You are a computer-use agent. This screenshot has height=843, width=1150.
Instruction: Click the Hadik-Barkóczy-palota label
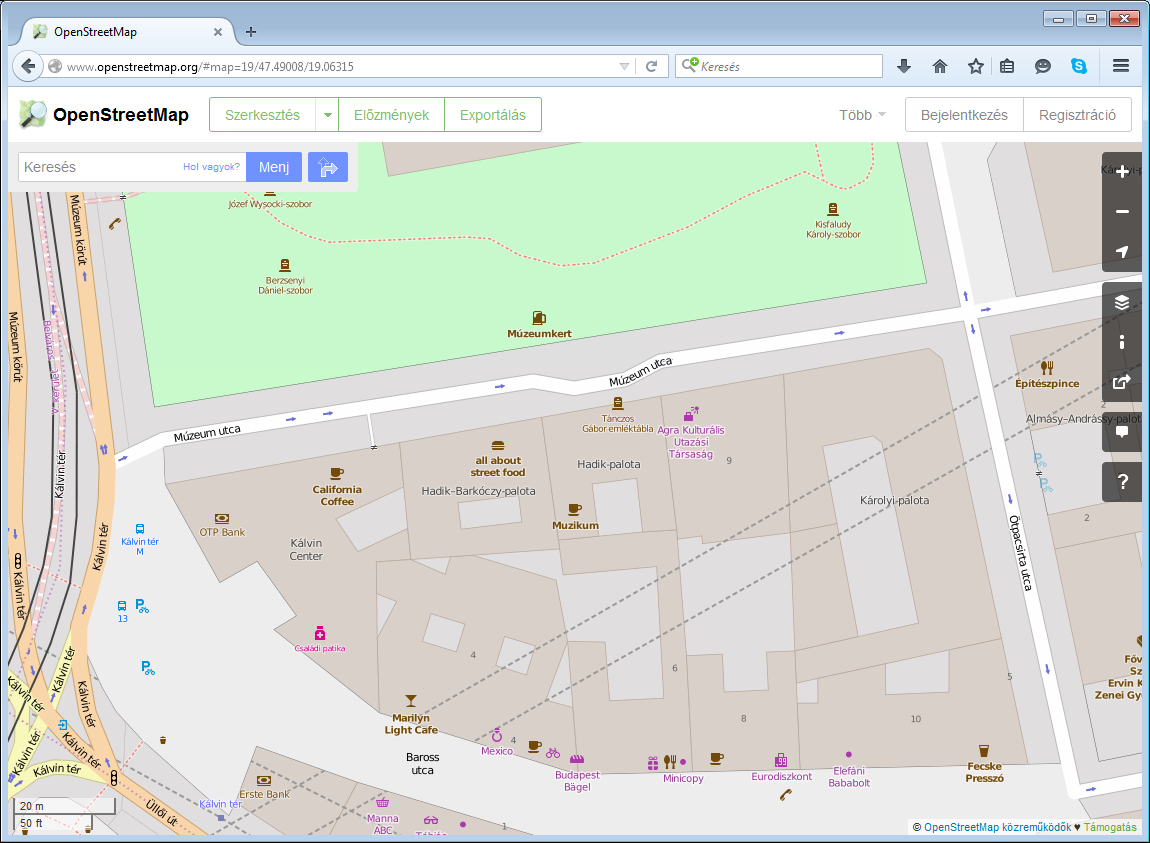(x=478, y=491)
